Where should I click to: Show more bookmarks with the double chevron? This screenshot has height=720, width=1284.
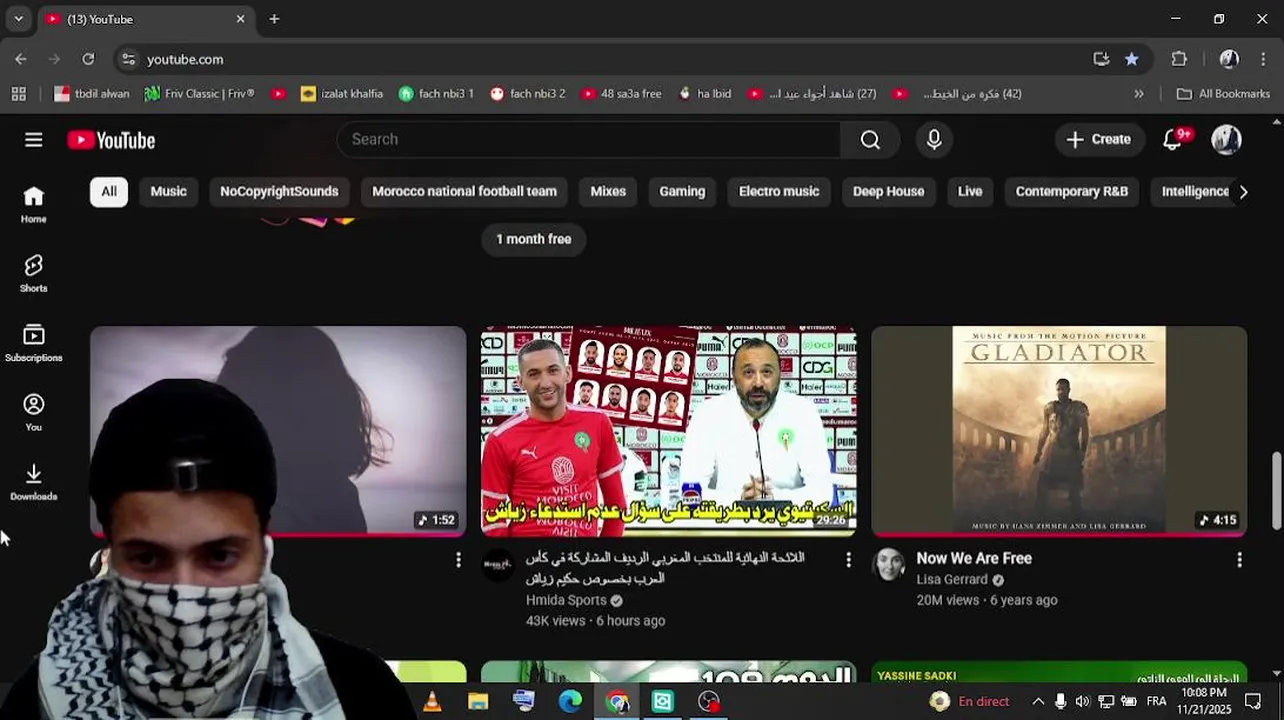coord(1138,94)
